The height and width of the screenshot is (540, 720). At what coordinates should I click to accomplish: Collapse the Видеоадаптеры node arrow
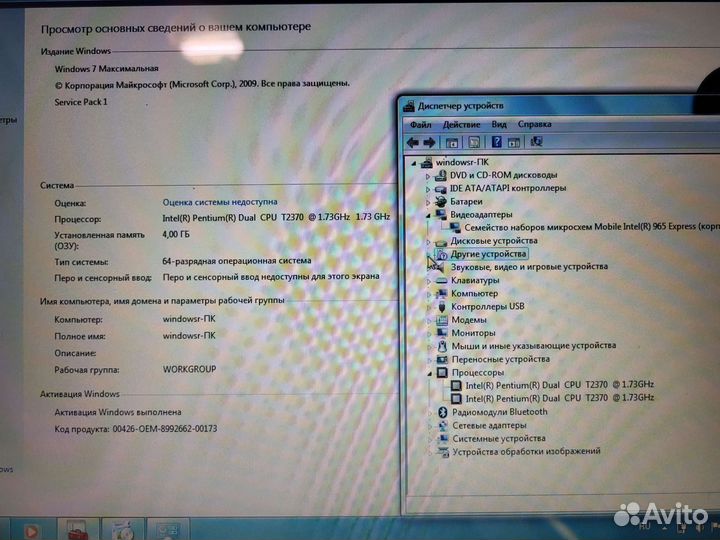(x=428, y=215)
